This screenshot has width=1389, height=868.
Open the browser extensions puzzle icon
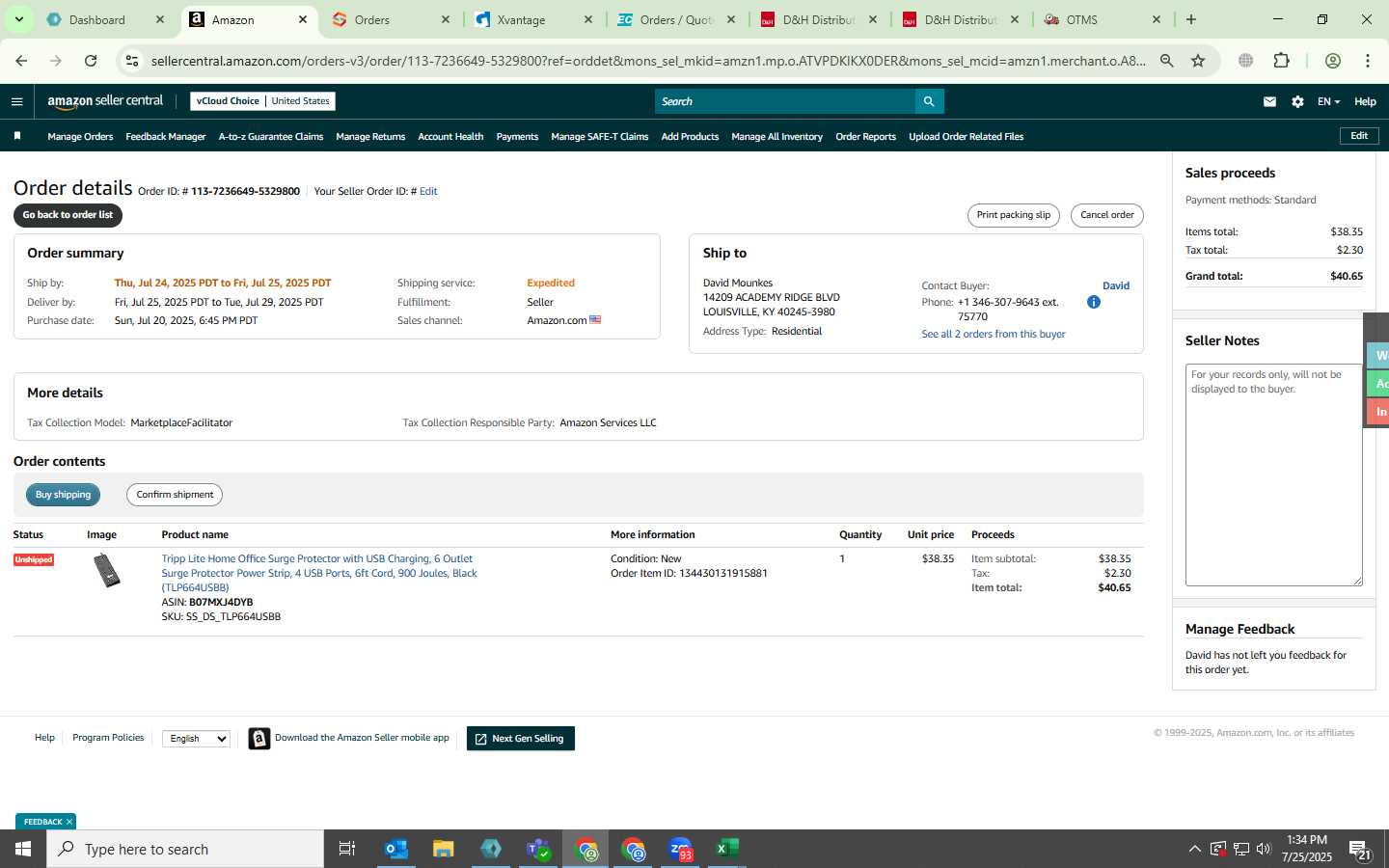point(1281,61)
